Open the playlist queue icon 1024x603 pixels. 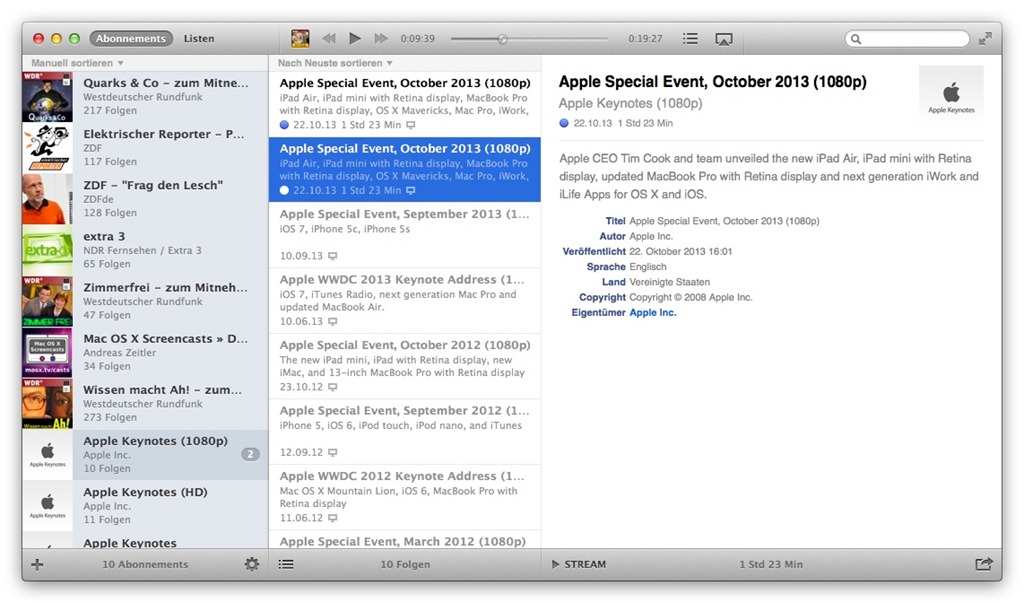[x=690, y=39]
